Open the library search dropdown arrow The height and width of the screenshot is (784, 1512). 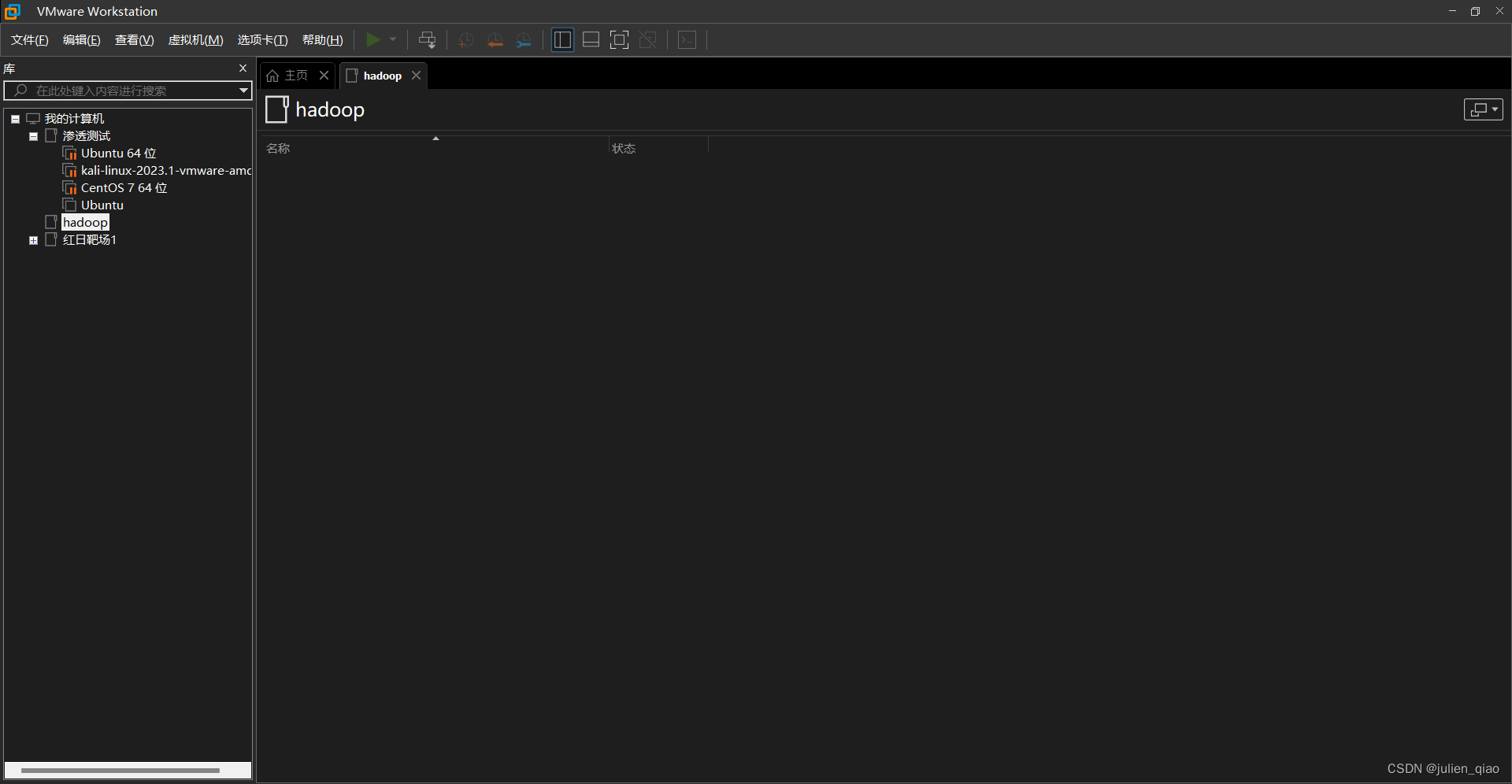(244, 91)
